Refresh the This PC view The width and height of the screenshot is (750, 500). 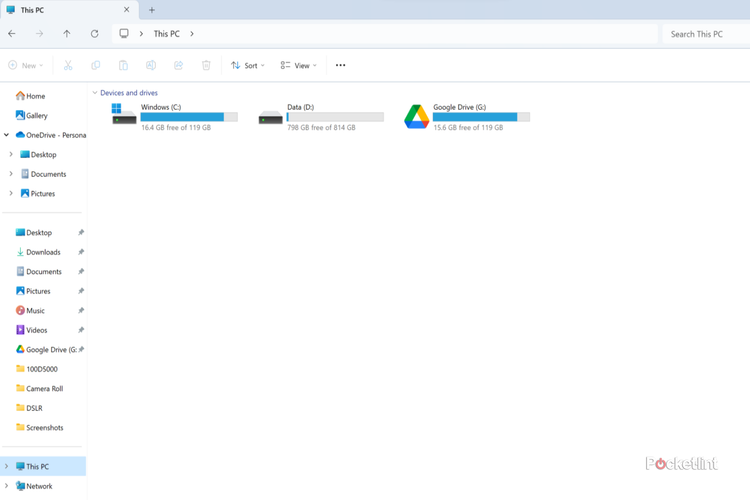(x=94, y=34)
